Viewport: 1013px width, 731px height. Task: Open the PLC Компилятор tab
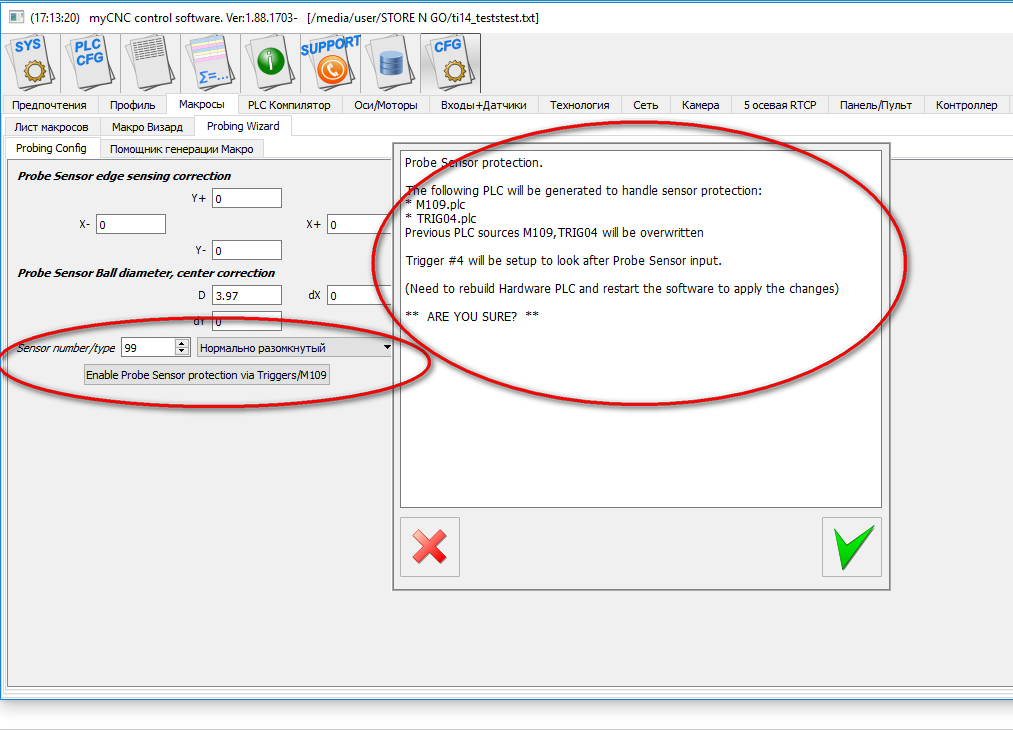click(x=289, y=105)
